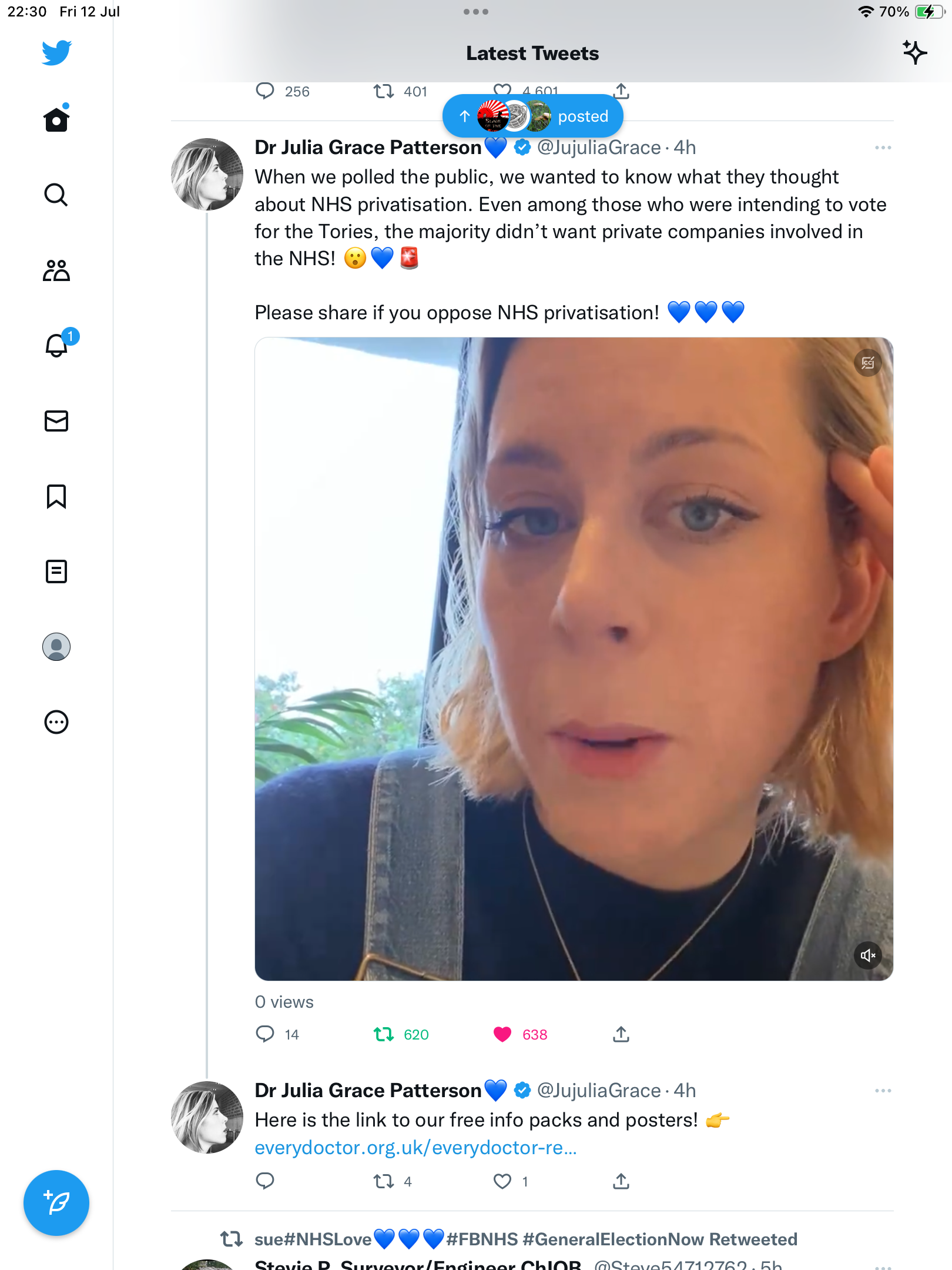Open more options for polling tweet
The image size is (952, 1270).
(x=883, y=148)
